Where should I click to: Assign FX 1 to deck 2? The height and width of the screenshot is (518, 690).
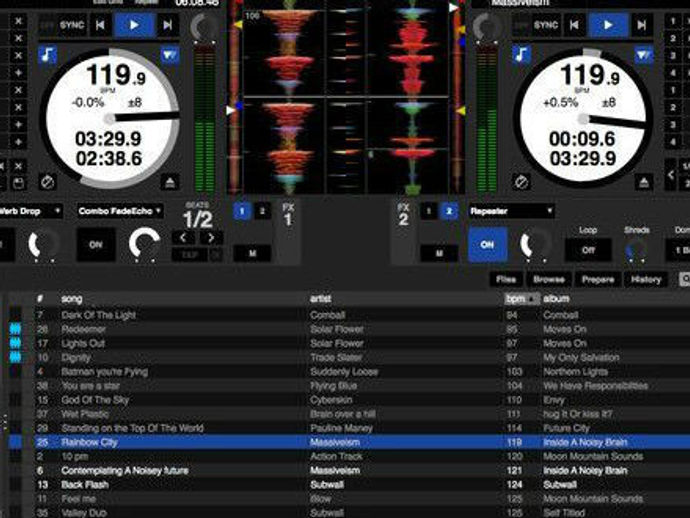(x=262, y=211)
